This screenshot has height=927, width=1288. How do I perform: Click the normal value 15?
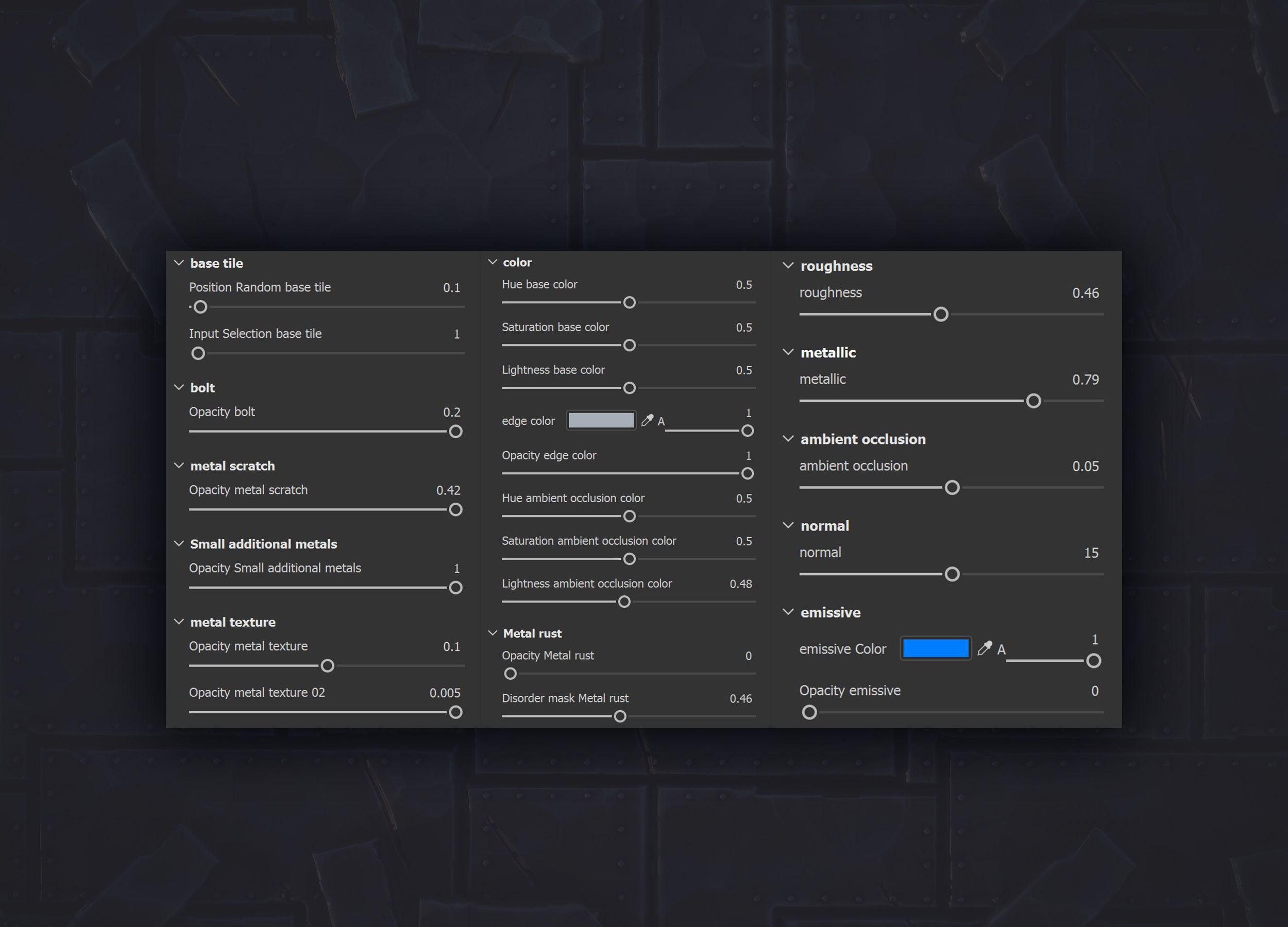[1091, 553]
